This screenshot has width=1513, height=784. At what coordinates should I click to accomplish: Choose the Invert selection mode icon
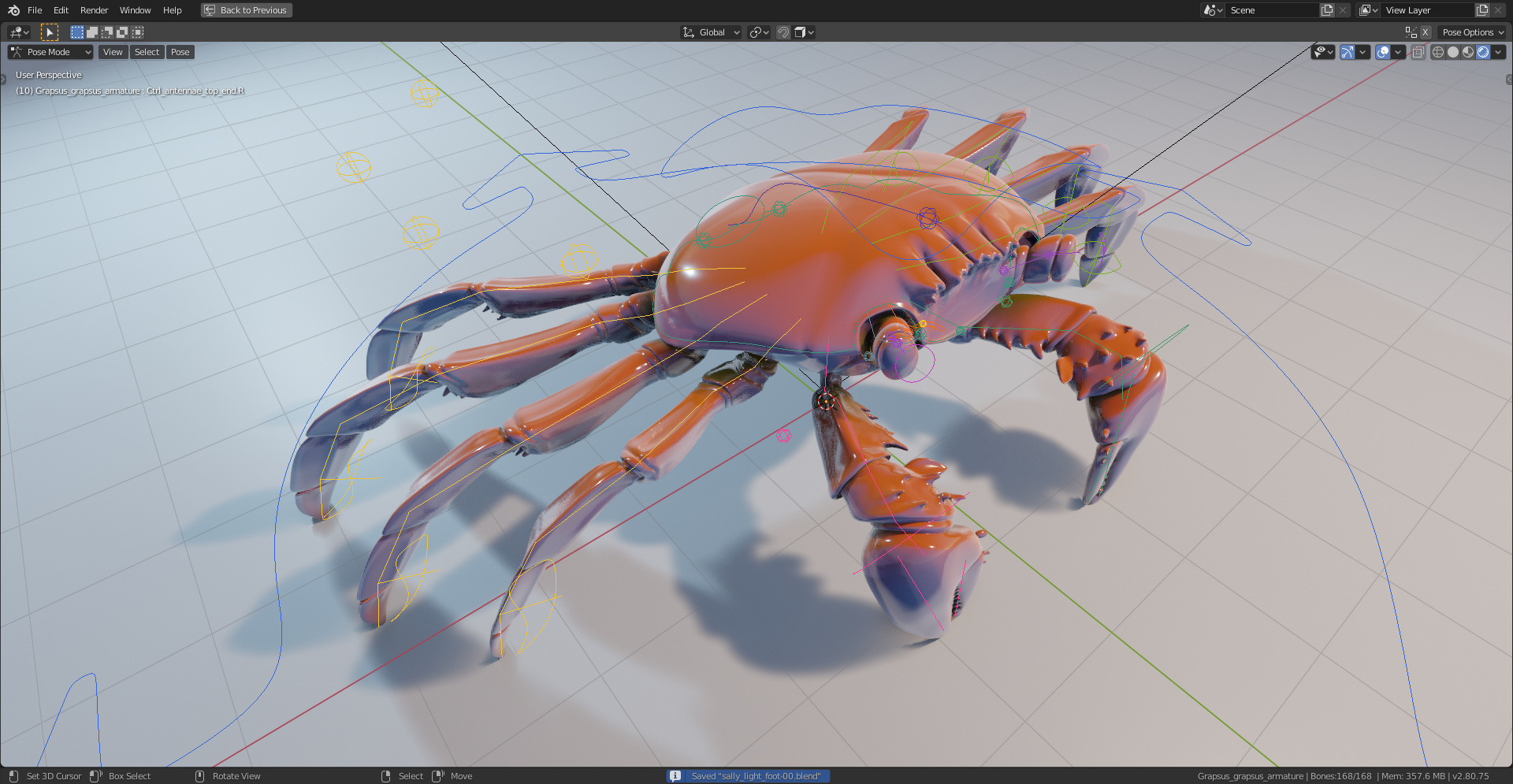point(122,32)
